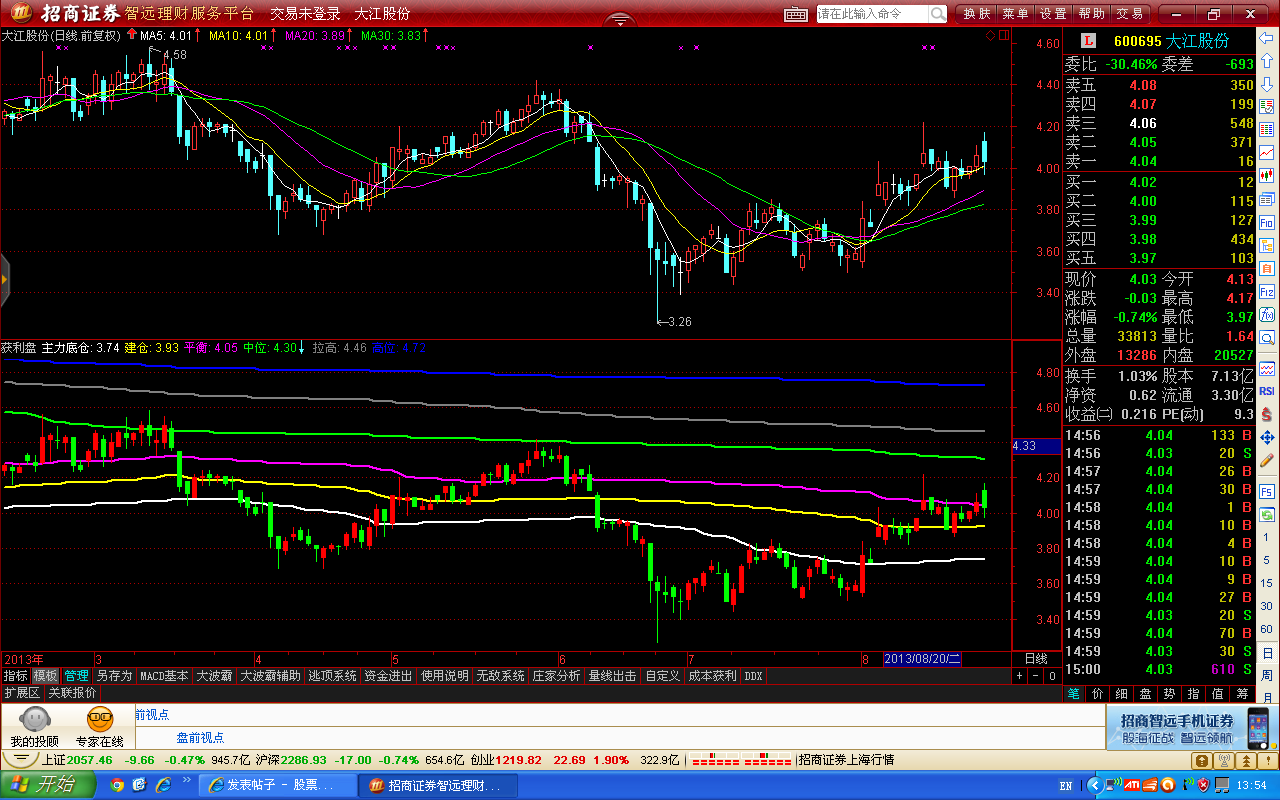Switch to 价 price tab
Screen dimensions: 1280x800
1097,693
